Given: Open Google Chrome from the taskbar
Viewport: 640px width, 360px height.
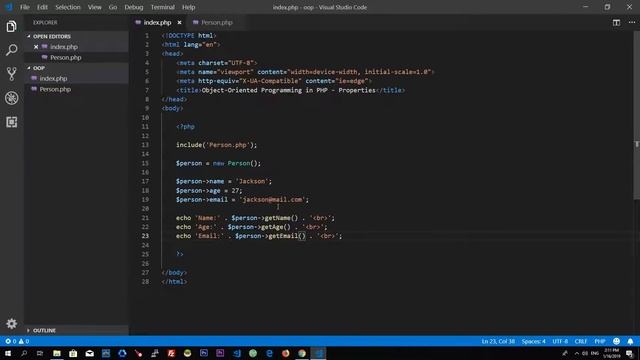Looking at the screenshot, I should point(302,353).
